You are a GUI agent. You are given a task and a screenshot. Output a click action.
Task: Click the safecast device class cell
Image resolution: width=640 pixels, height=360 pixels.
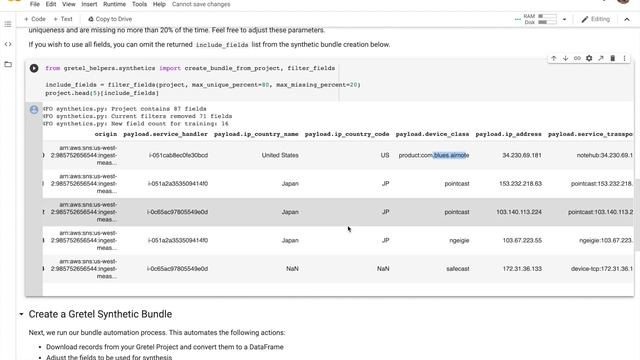(458, 269)
